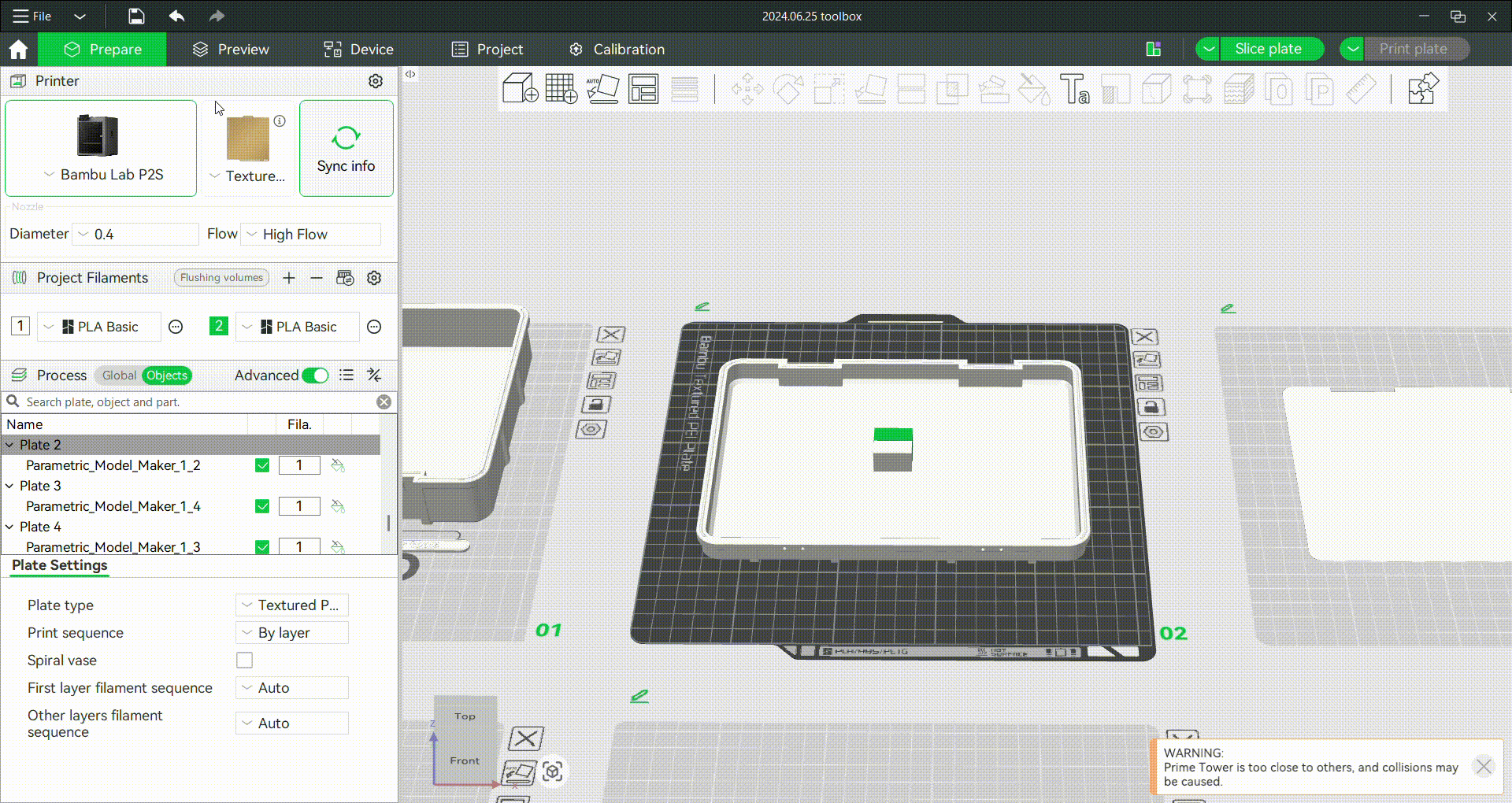Click the green filament 2 color swatch
Screen dimensions: 1512x803
coord(218,326)
